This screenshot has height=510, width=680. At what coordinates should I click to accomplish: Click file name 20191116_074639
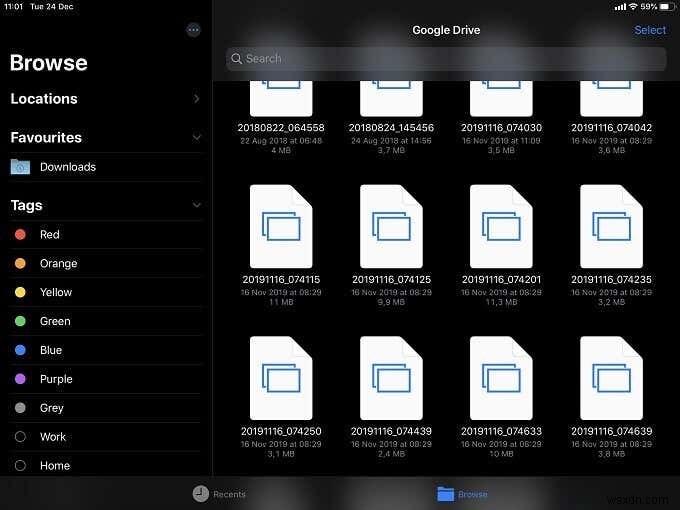click(x=611, y=432)
